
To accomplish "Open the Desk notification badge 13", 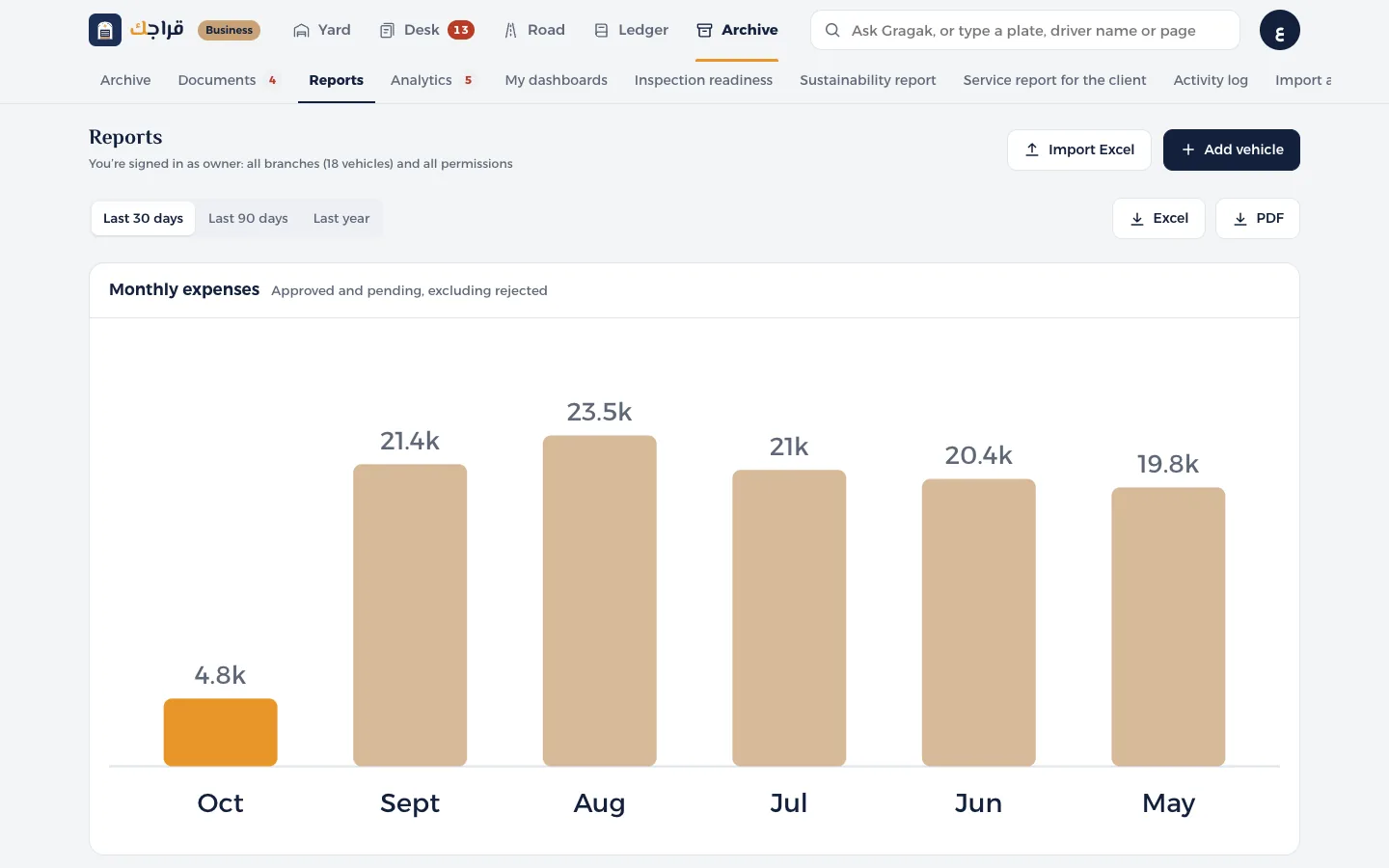I will point(461,30).
